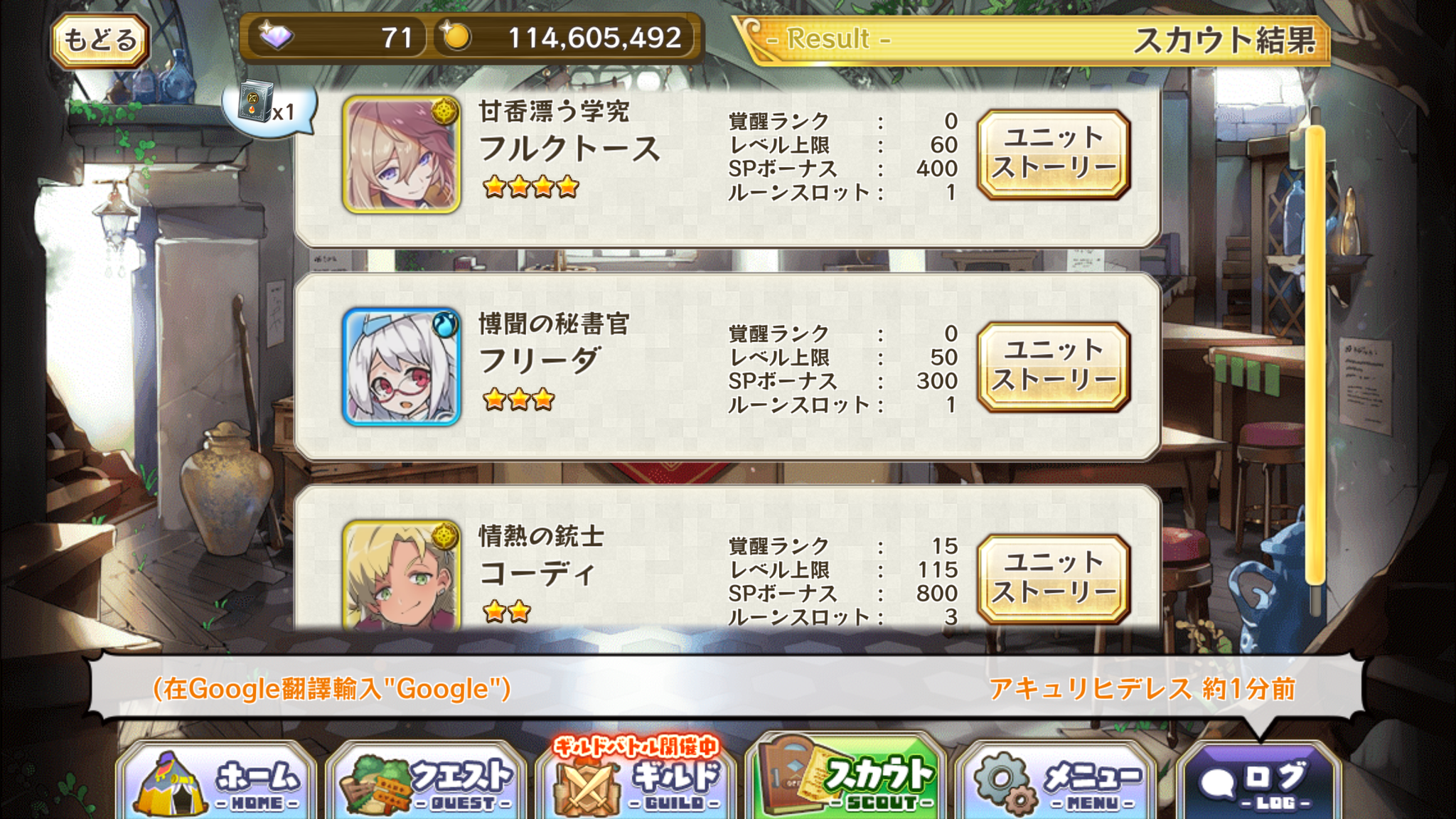Tap the chat message banner text
Viewport: 1456px width, 819px height.
[x=332, y=688]
